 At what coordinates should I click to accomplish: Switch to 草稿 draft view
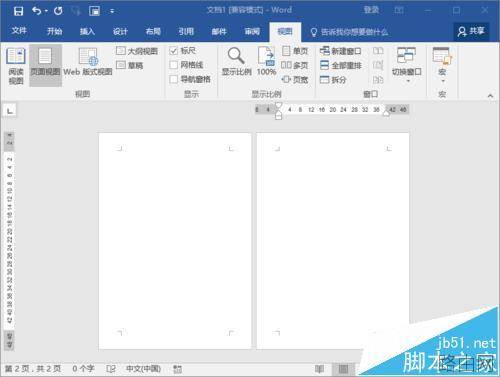point(130,65)
